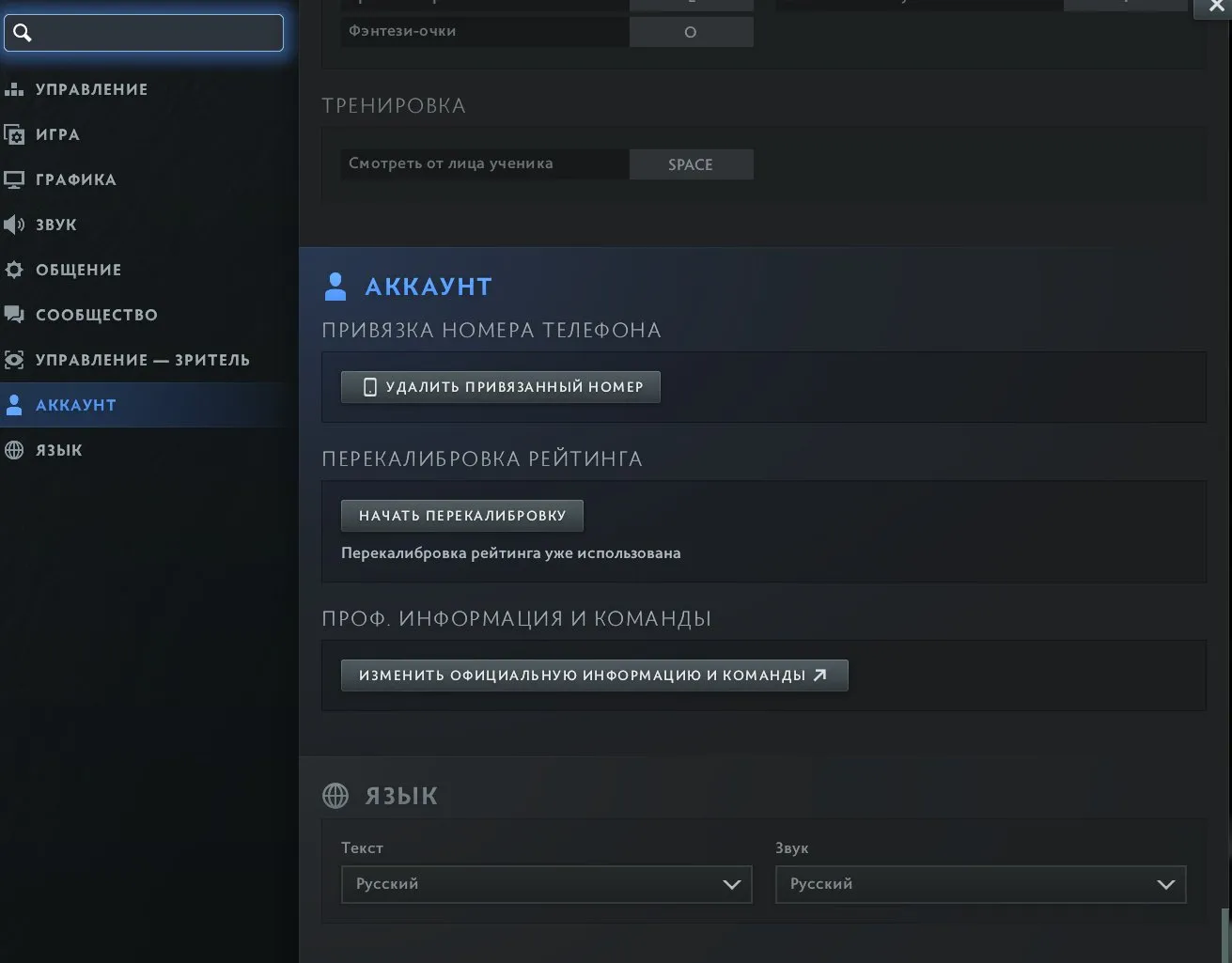Click Начать перекалибровку button
The height and width of the screenshot is (963, 1232).
coord(461,516)
